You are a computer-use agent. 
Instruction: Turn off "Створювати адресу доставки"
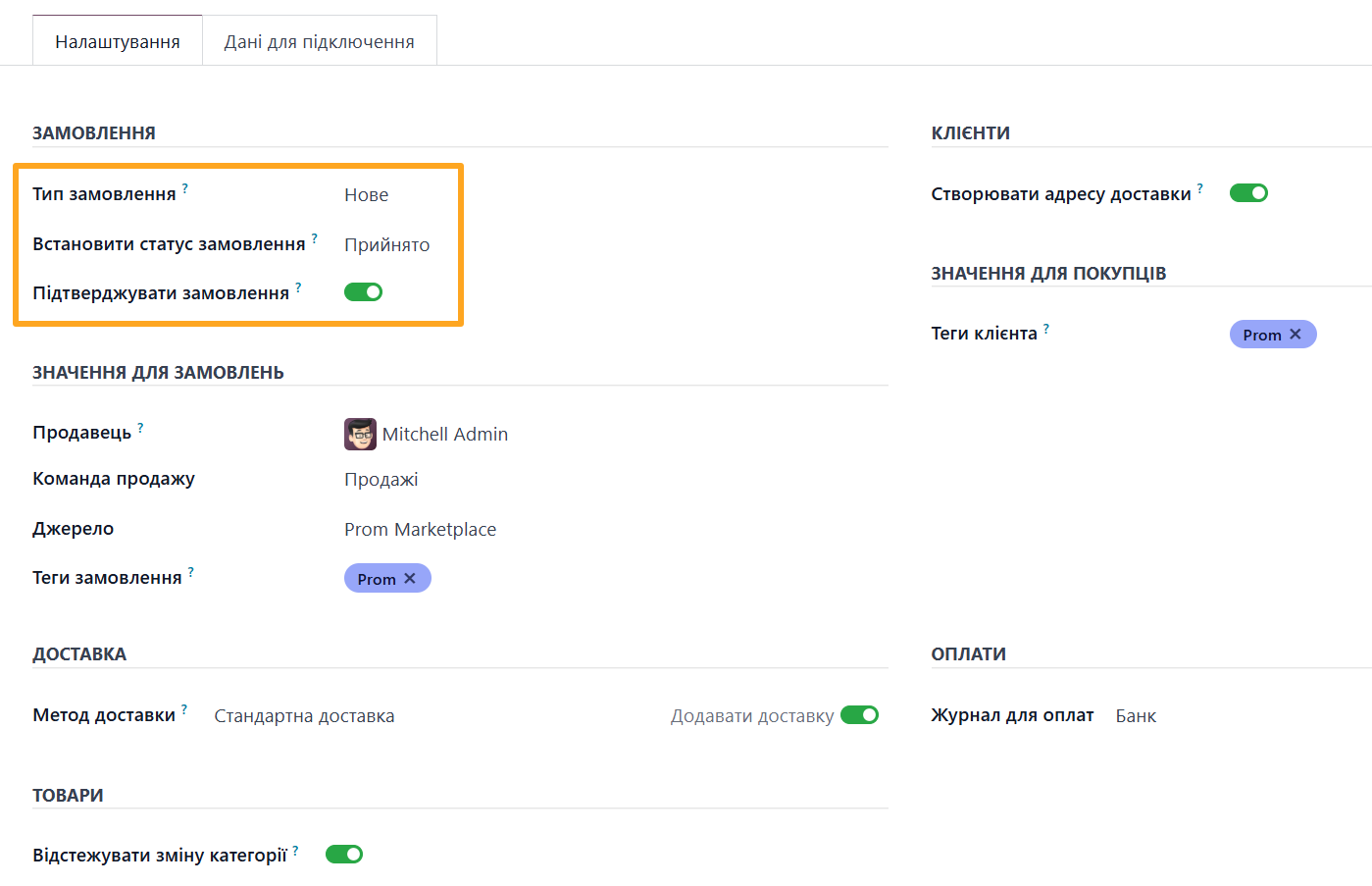(x=1247, y=192)
